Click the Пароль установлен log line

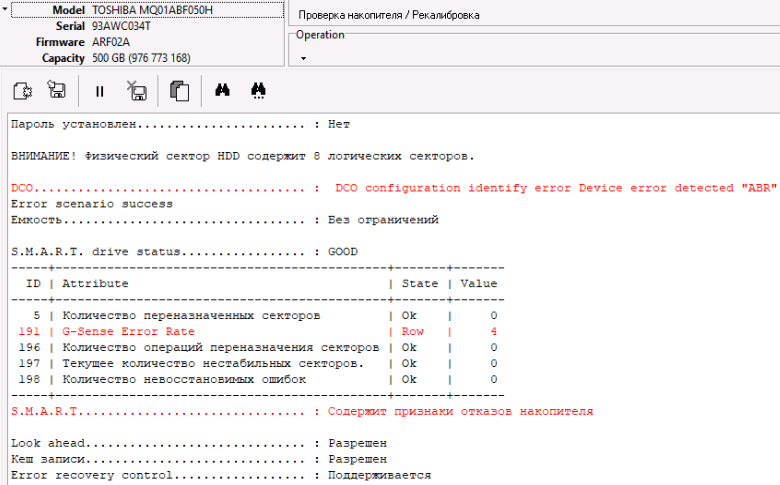coord(180,124)
